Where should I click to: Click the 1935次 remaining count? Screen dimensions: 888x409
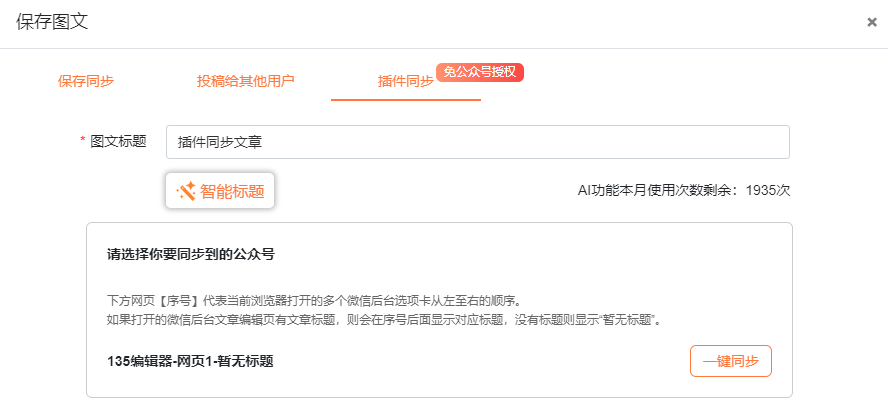click(x=768, y=190)
